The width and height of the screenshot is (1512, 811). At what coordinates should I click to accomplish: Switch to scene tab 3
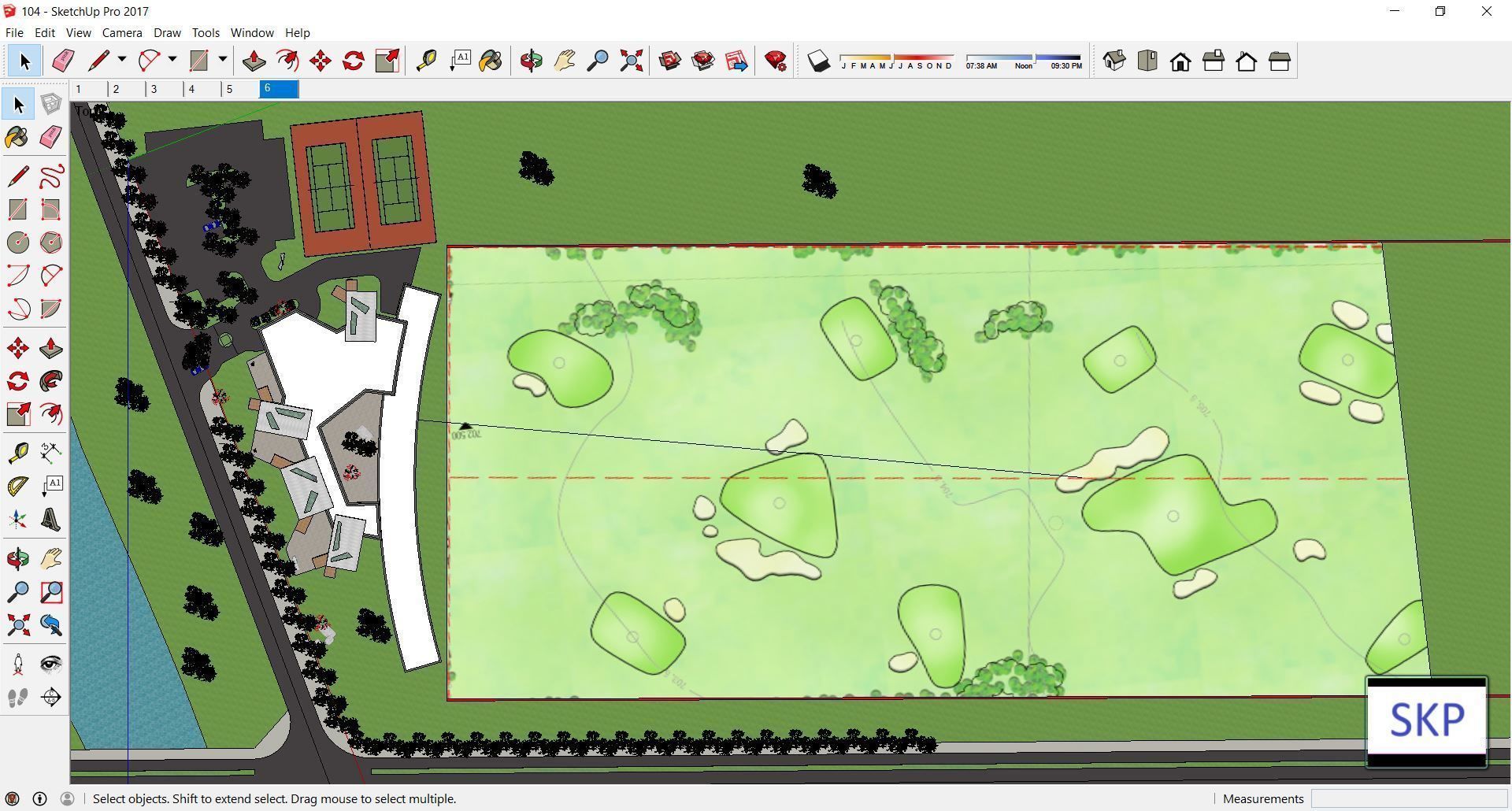(154, 89)
